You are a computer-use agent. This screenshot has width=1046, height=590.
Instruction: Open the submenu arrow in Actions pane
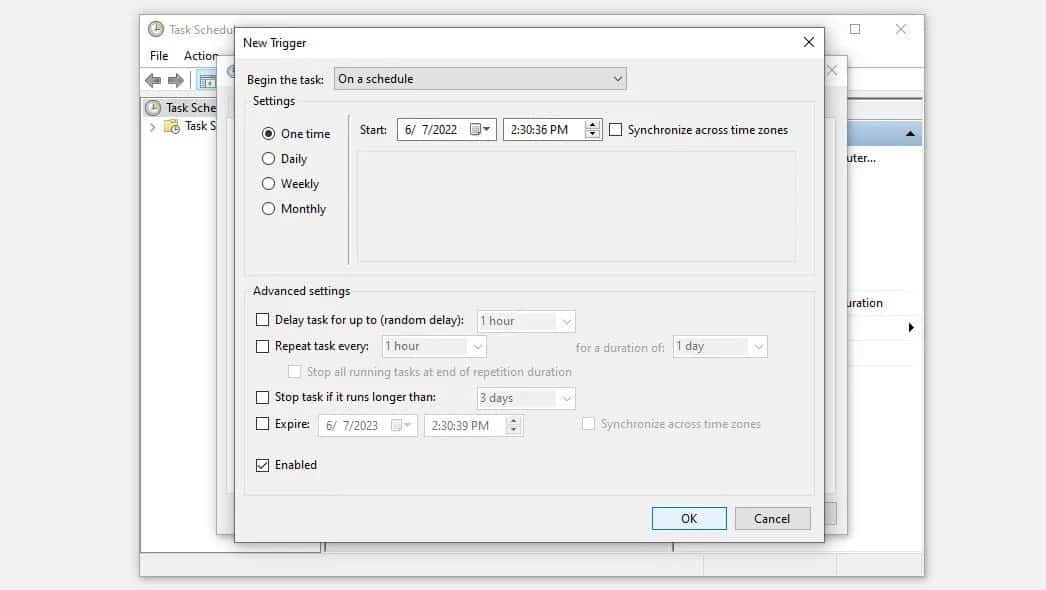(x=911, y=327)
